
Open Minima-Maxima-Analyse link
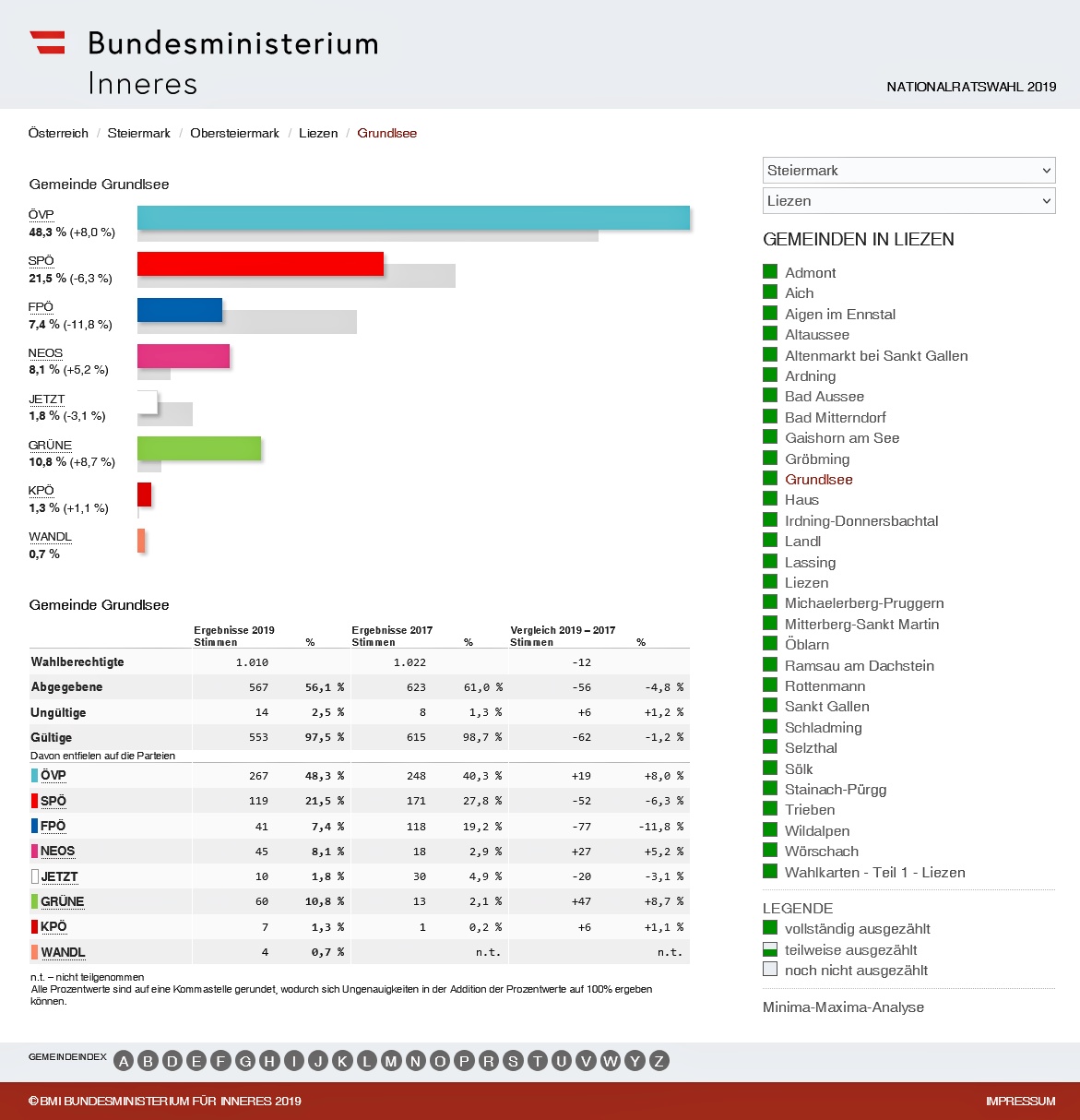(843, 1007)
